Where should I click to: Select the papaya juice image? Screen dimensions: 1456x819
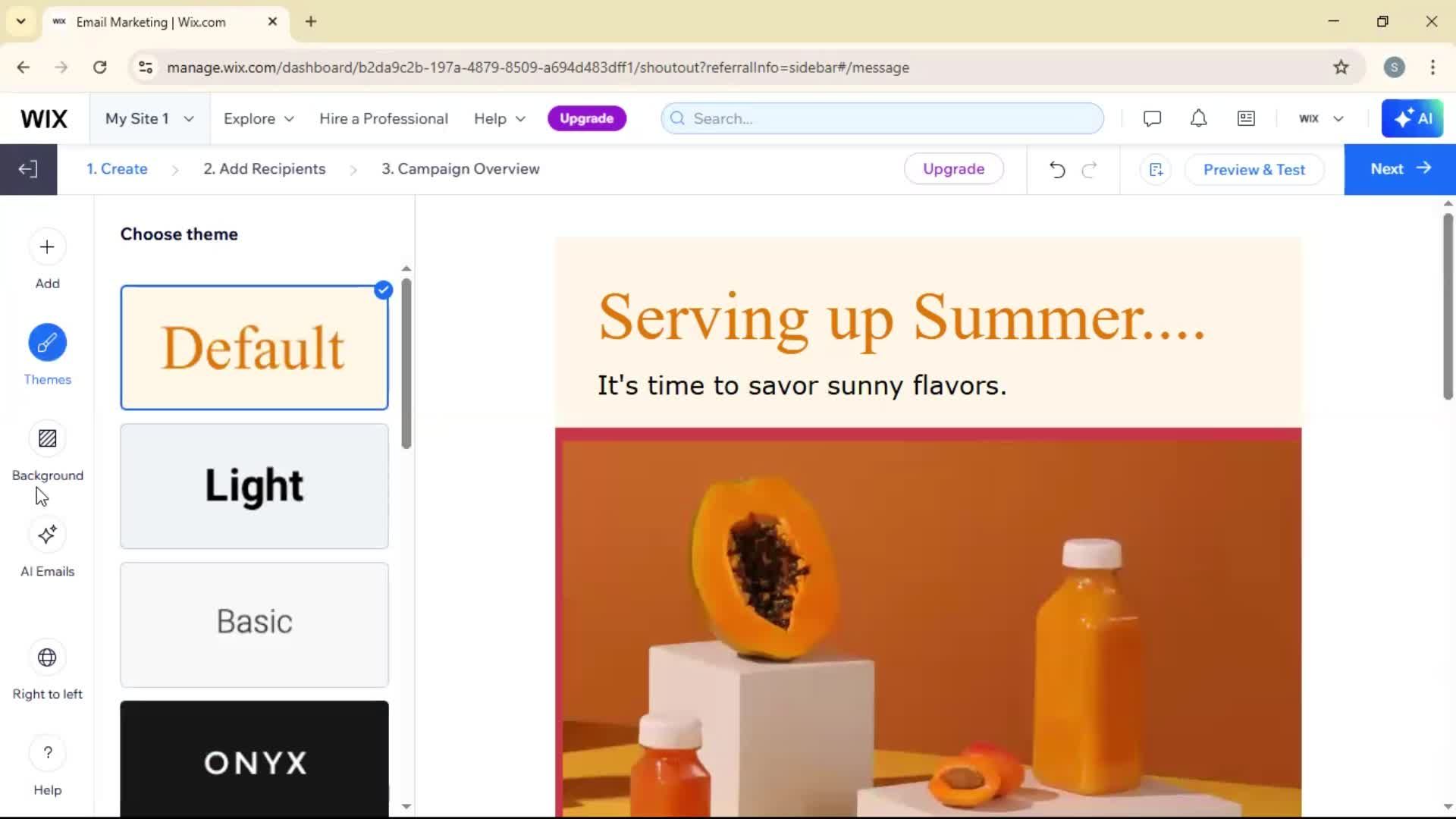coord(928,623)
